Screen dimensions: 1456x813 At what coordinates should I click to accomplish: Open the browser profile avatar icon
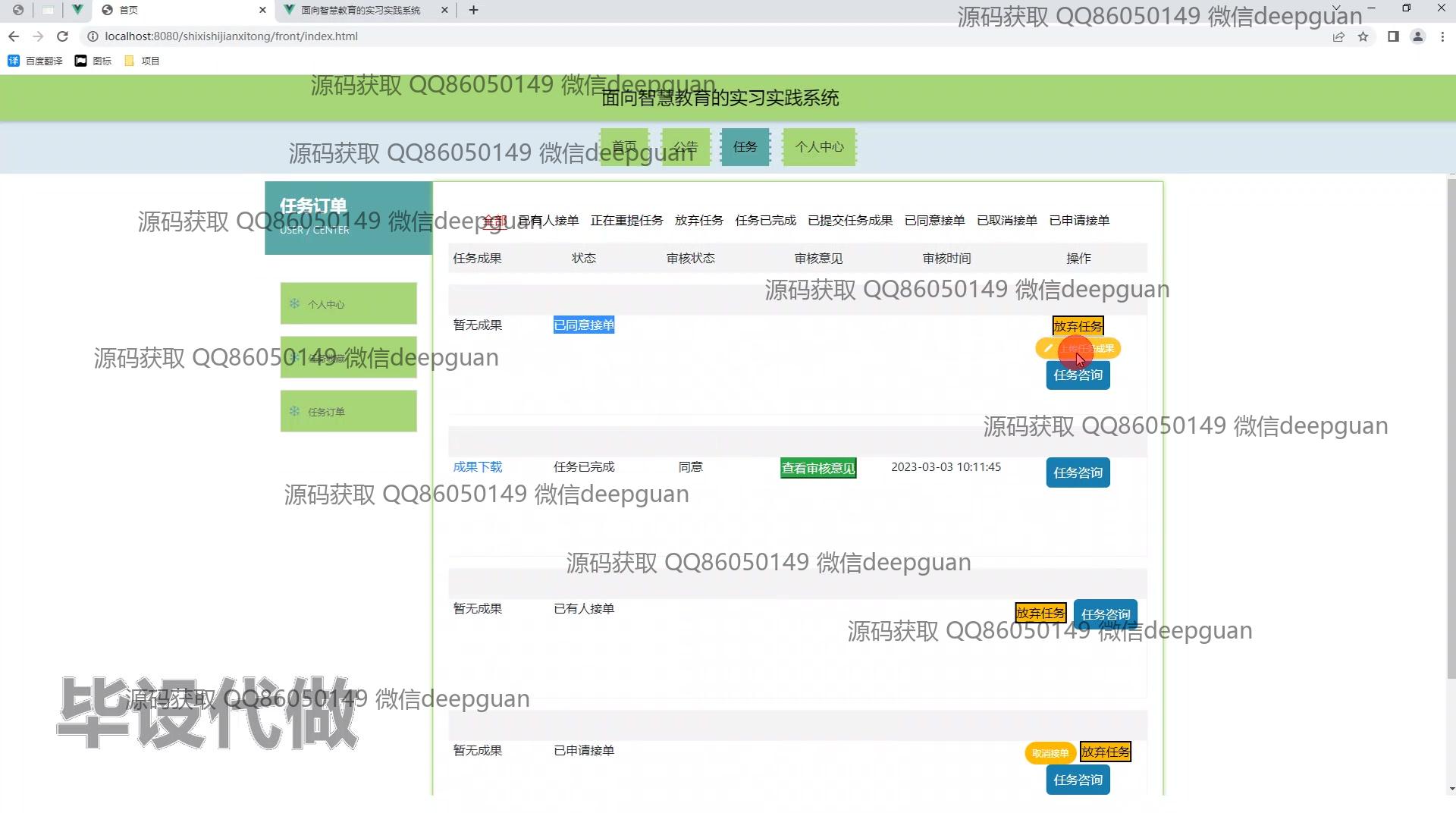[1417, 36]
